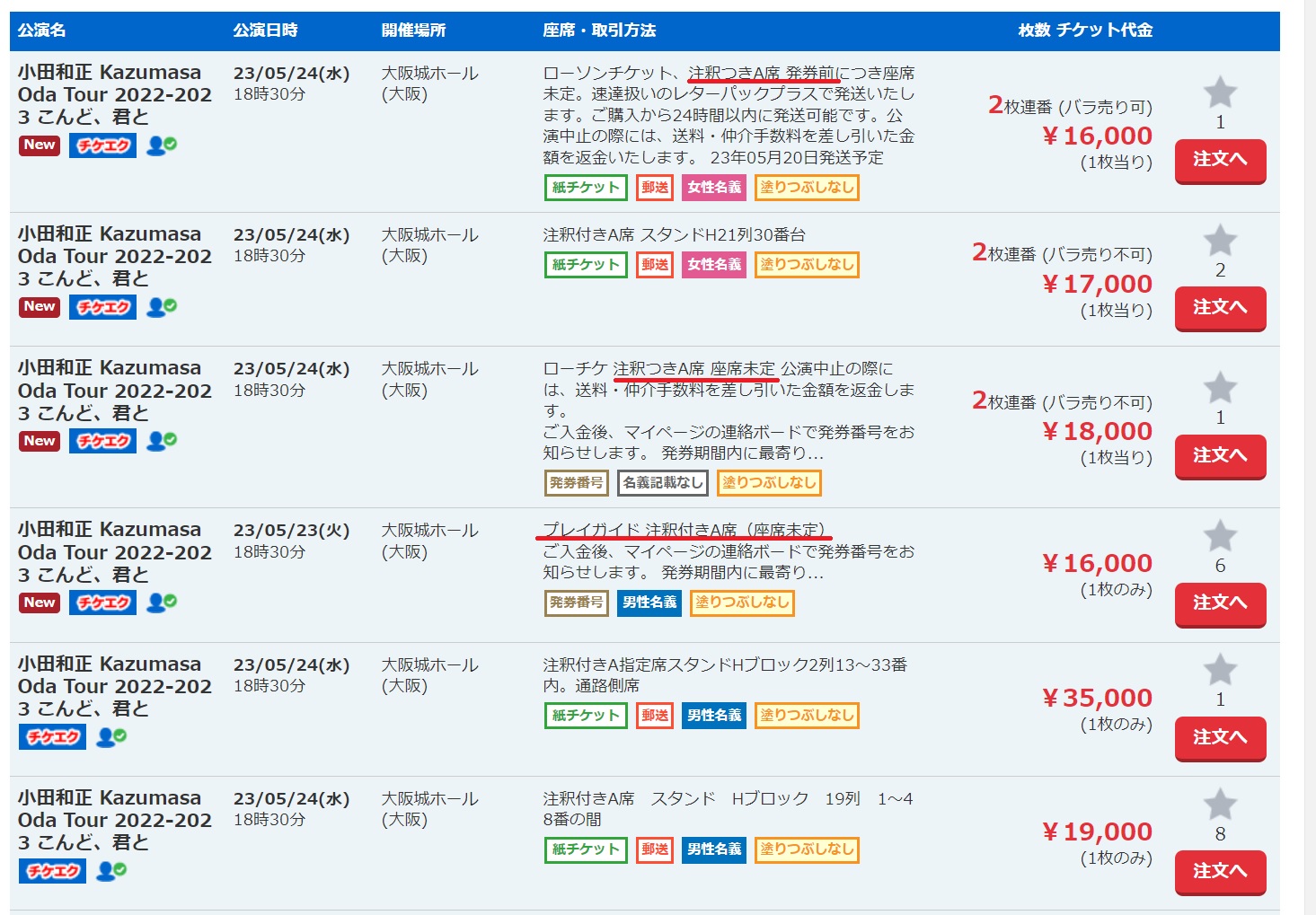The image size is (1316, 915).
Task: Click 注釈付きA指定席スタンドHブロック description
Action: [726, 675]
